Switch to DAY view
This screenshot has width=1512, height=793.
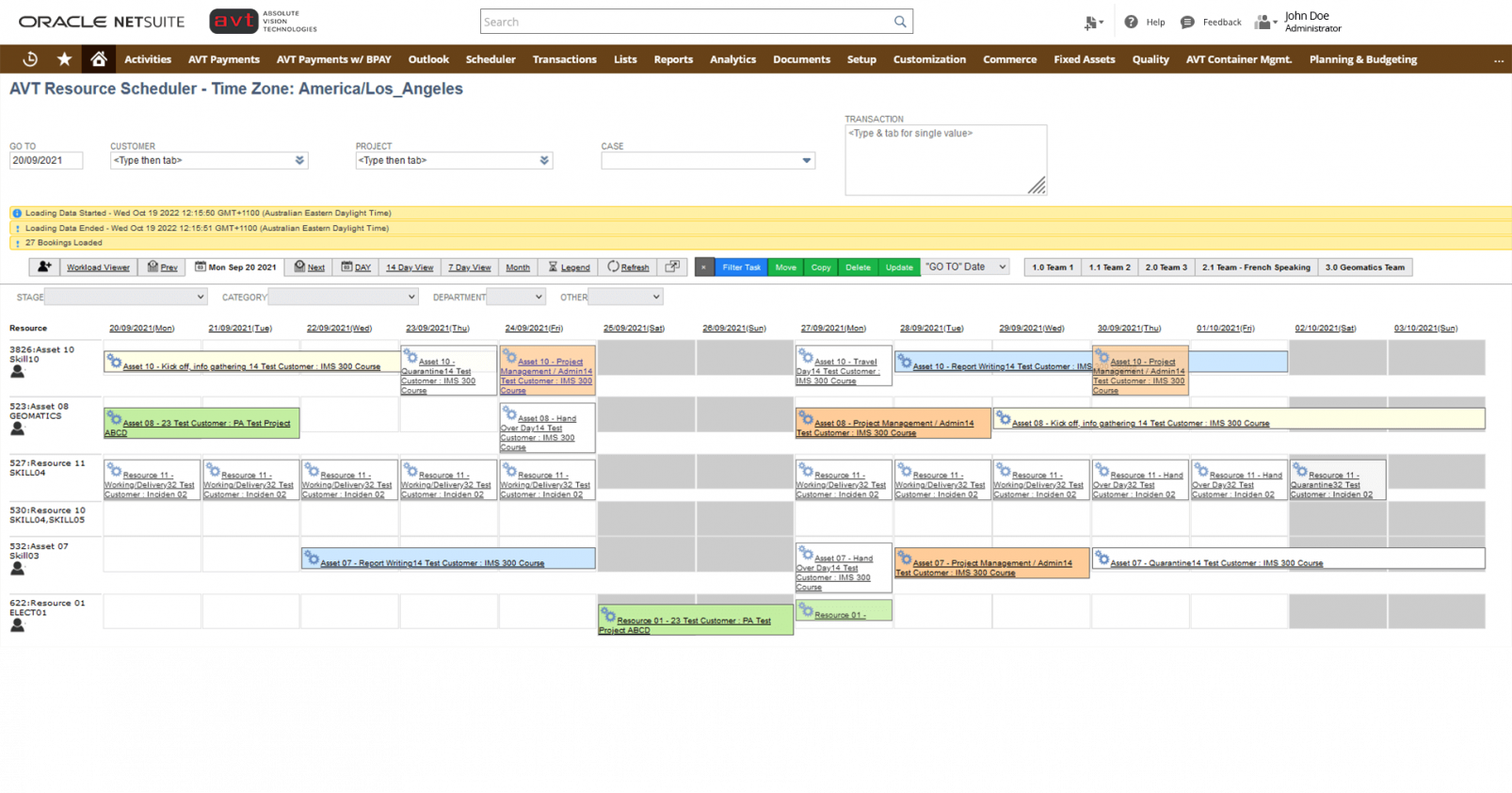[356, 267]
